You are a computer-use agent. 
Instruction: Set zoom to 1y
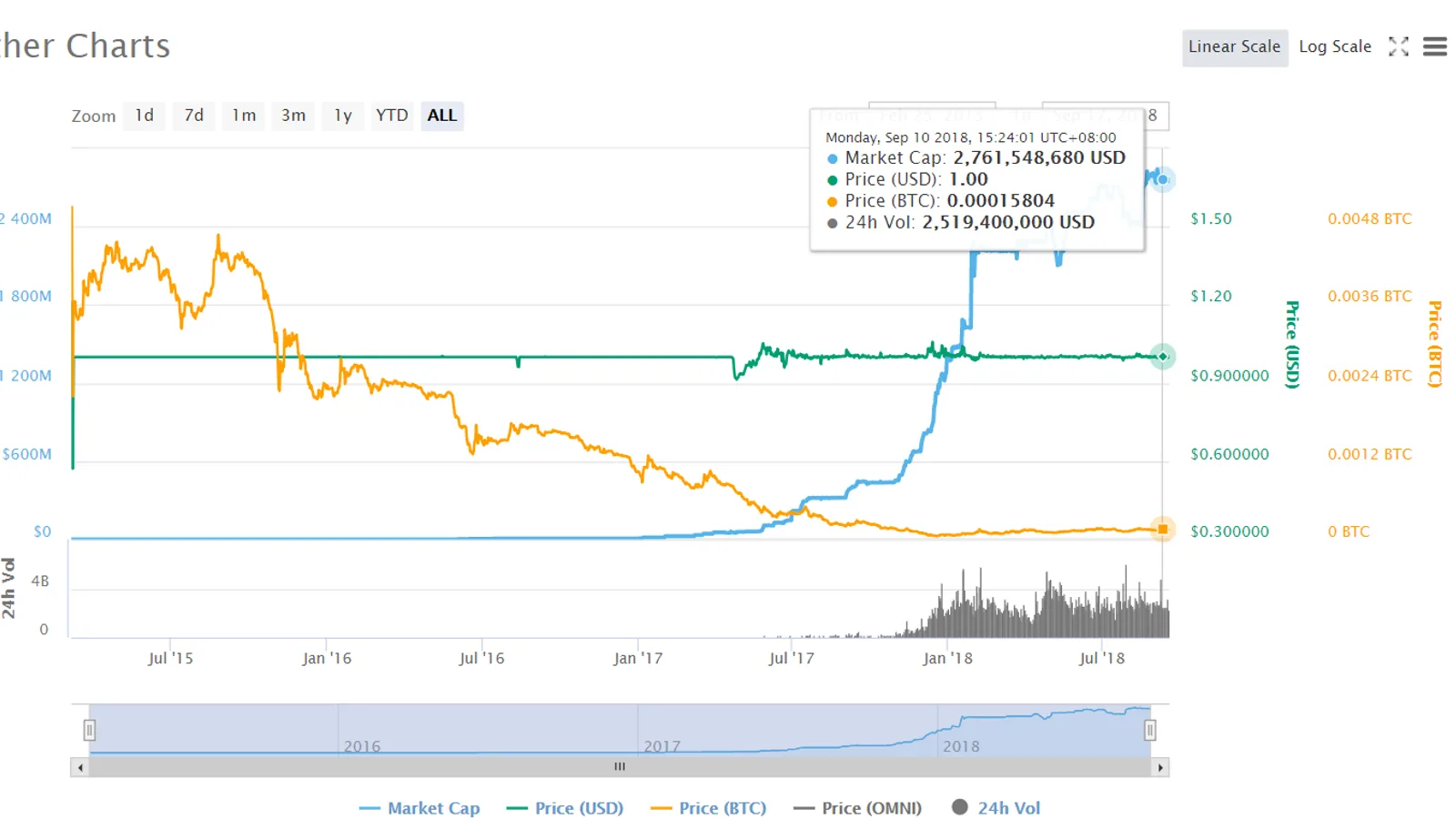tap(343, 116)
